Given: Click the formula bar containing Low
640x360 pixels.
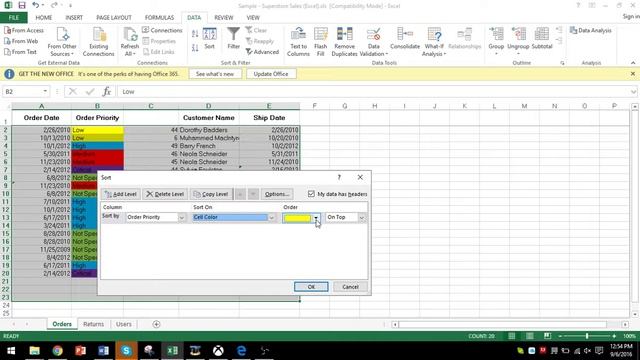Looking at the screenshot, I should (x=374, y=91).
